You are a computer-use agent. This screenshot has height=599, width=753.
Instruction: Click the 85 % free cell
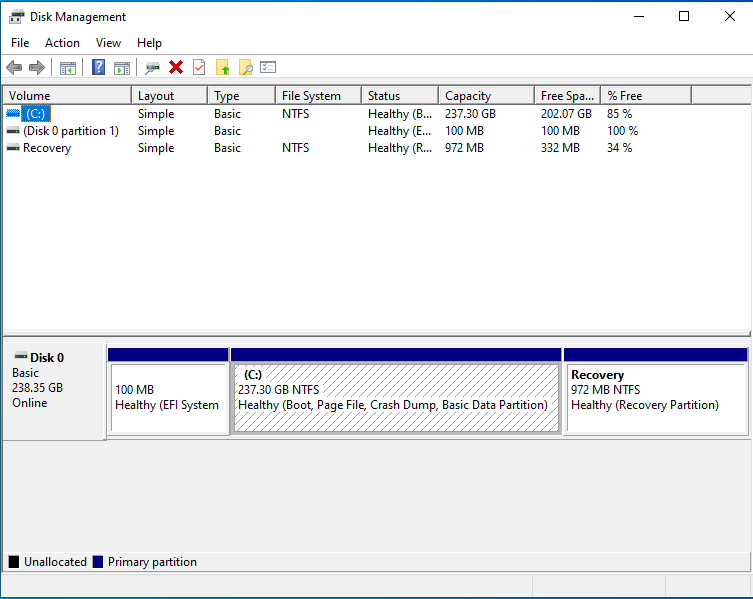619,114
